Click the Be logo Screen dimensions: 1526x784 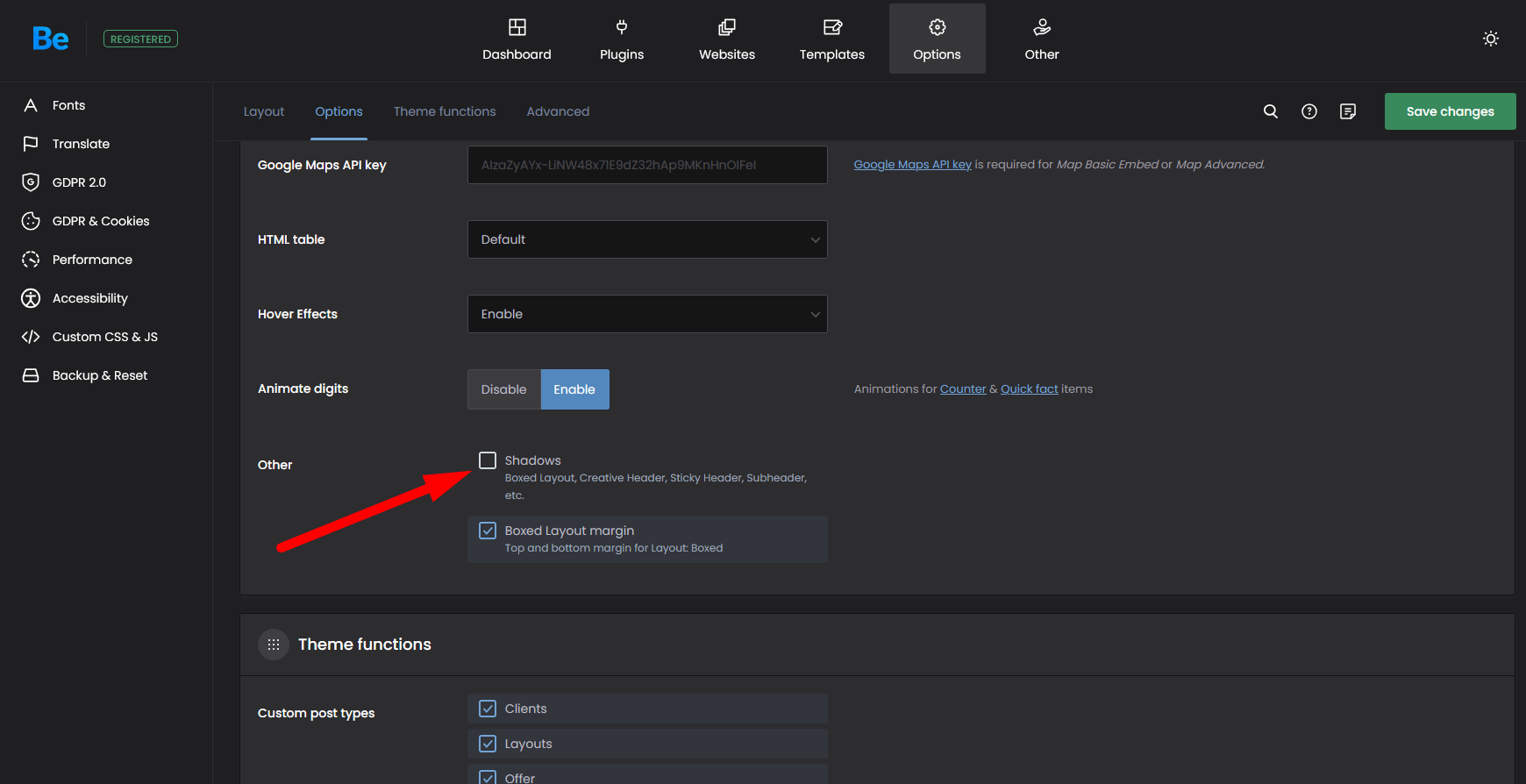(x=50, y=39)
